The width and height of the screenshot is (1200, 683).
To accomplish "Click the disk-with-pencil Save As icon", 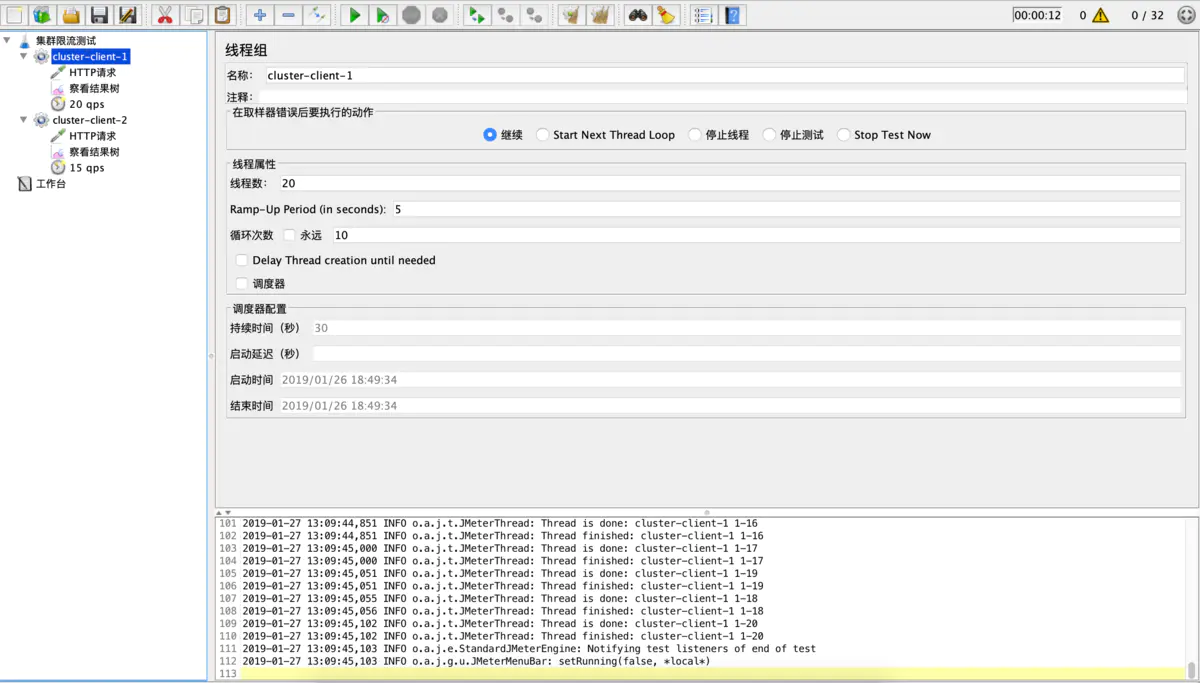I will coord(127,15).
